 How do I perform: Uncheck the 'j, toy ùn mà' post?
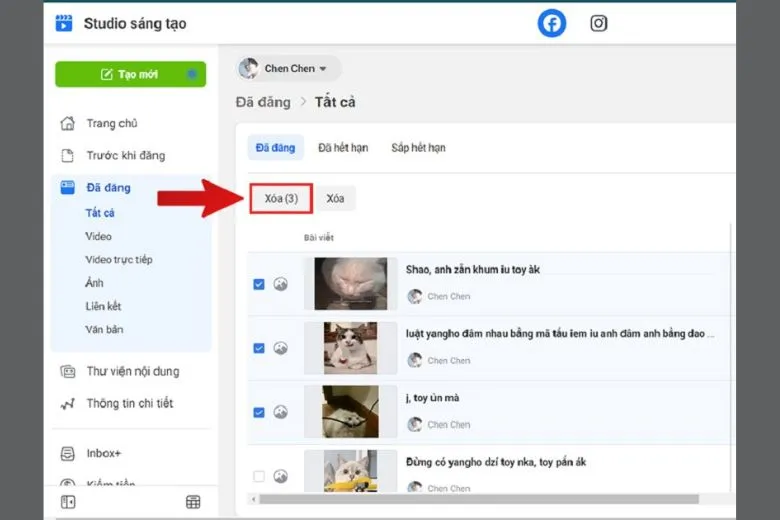click(x=259, y=413)
